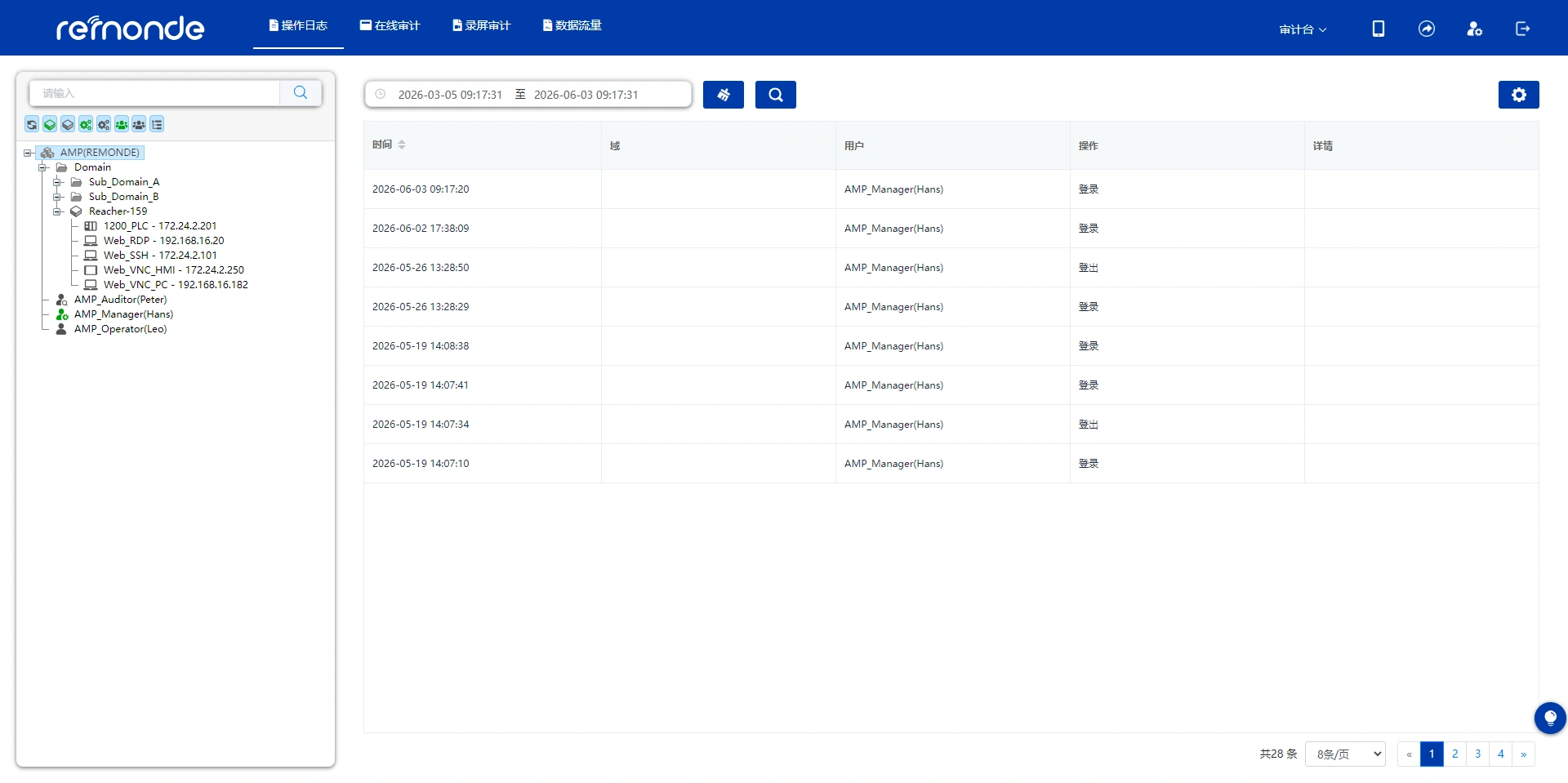Click the mobile phone icon in header
This screenshot has width=1568, height=783.
point(1379,29)
